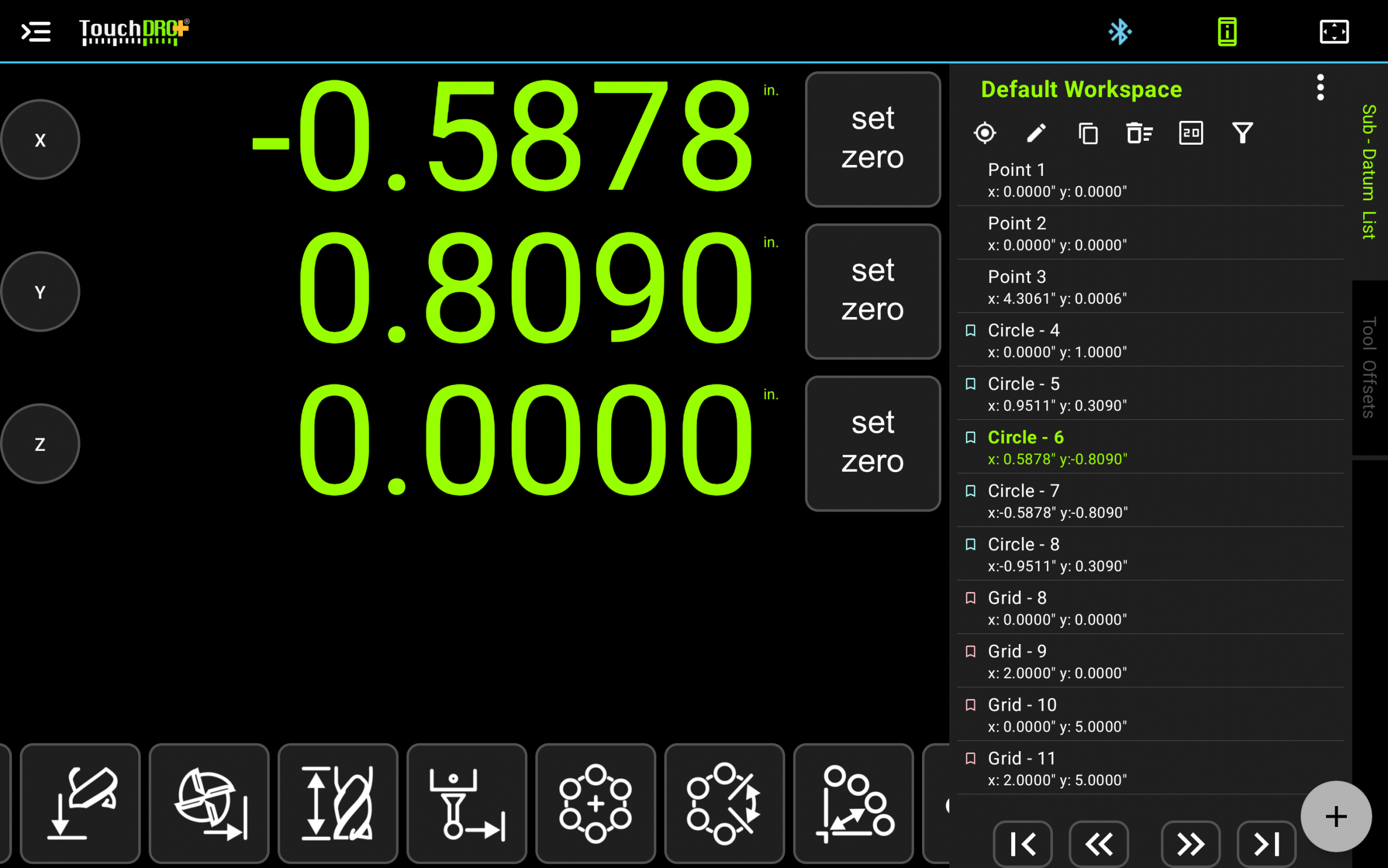Go to previous point with double-left arrows
This screenshot has height=868, width=1388.
pos(1099,844)
